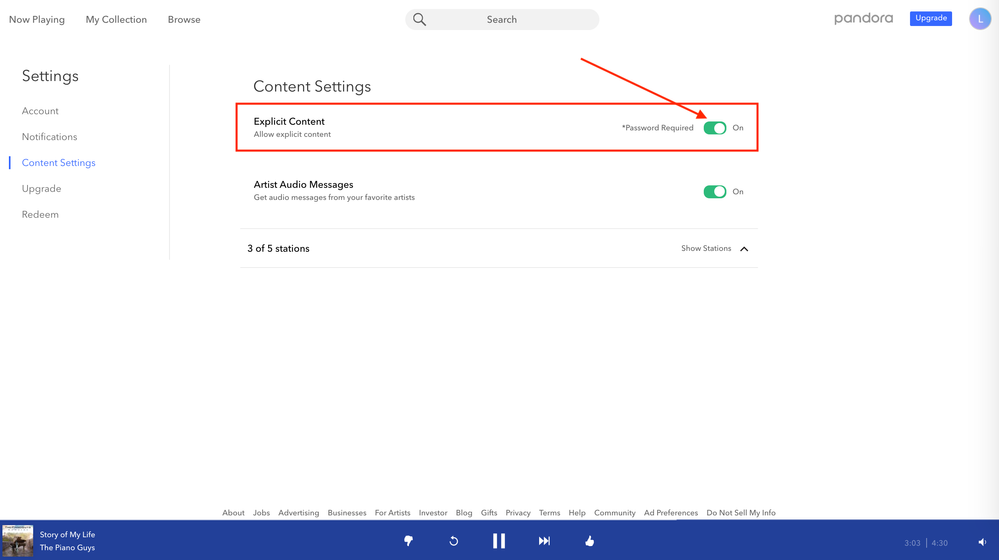This screenshot has height=560, width=999.
Task: Open the My Collection tab
Action: pyautogui.click(x=116, y=20)
